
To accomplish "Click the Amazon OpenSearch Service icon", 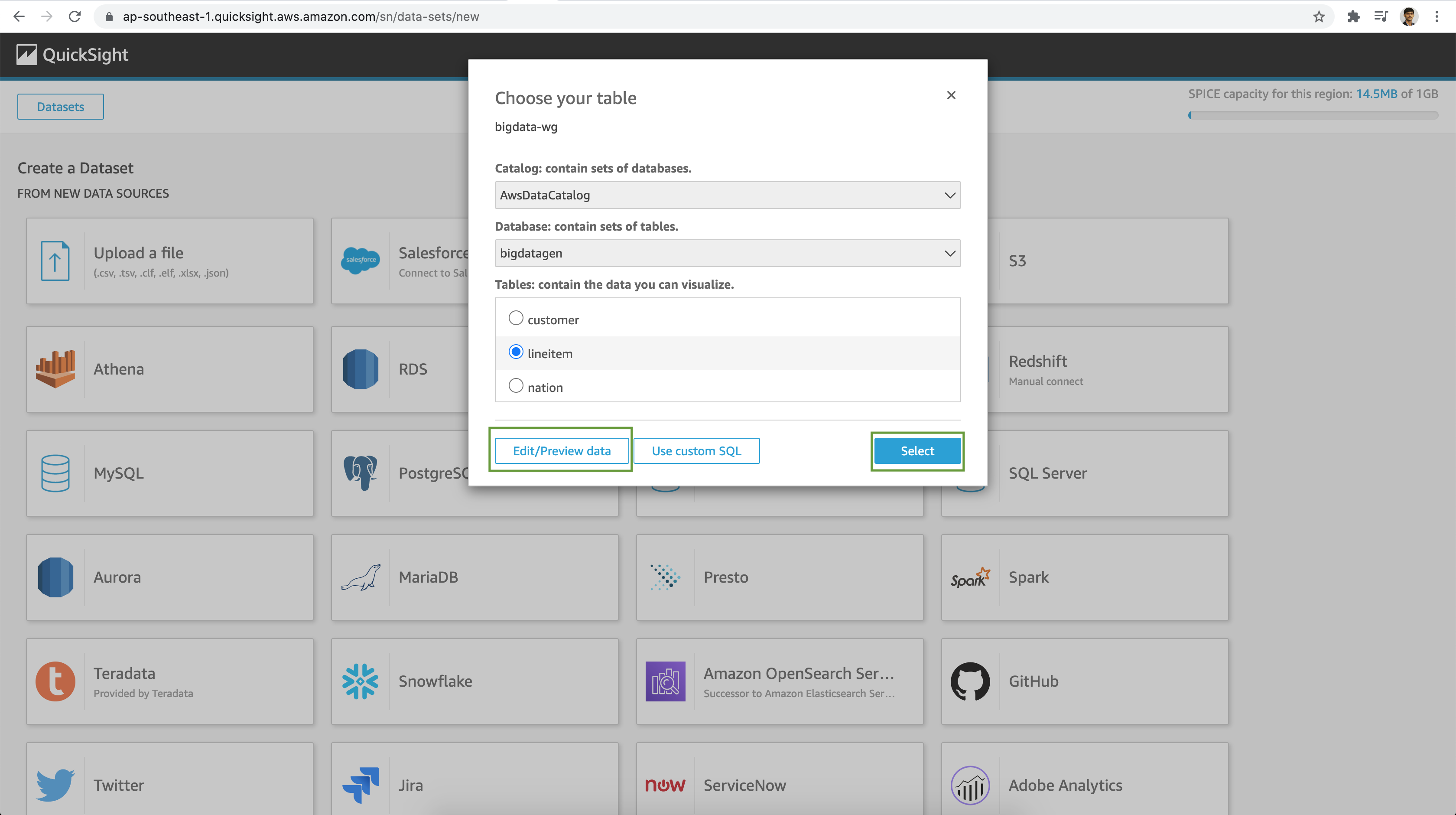I will 665,681.
